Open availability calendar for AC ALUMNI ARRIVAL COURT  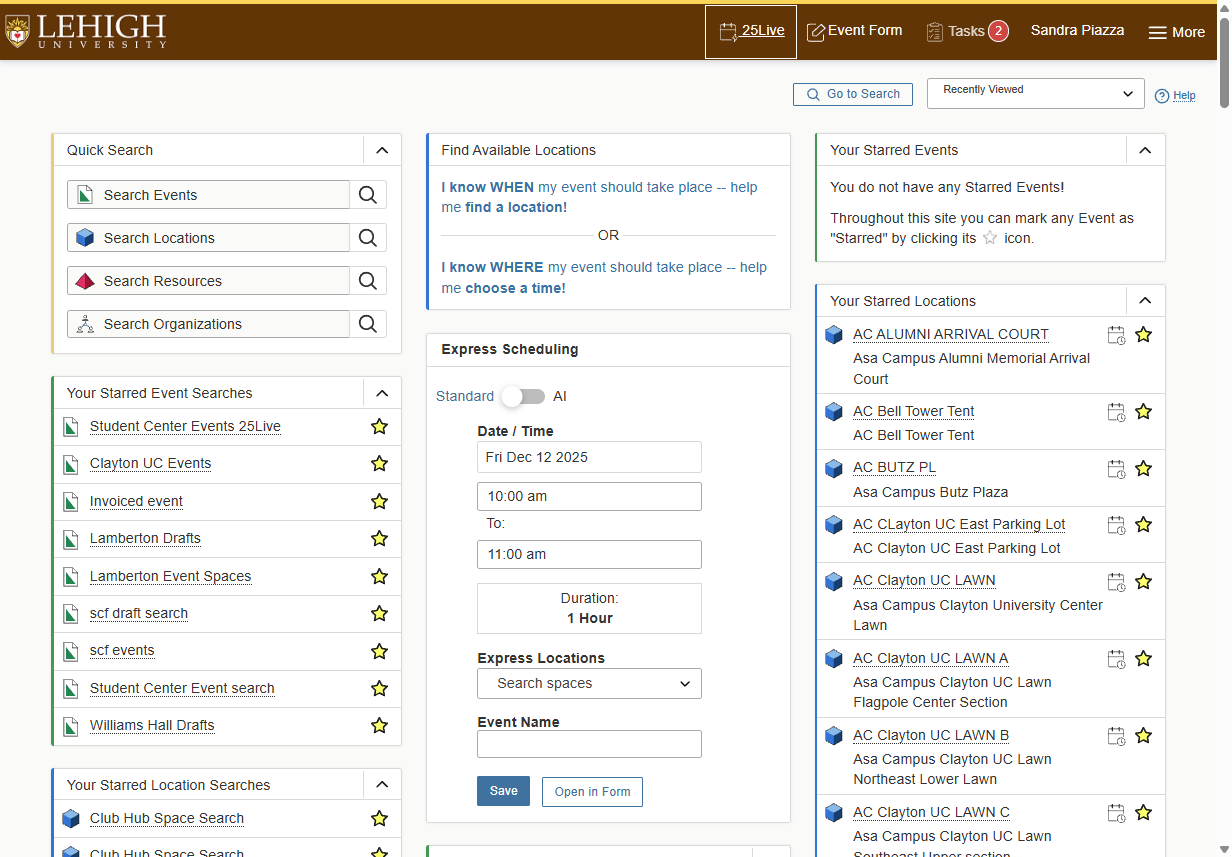1116,335
